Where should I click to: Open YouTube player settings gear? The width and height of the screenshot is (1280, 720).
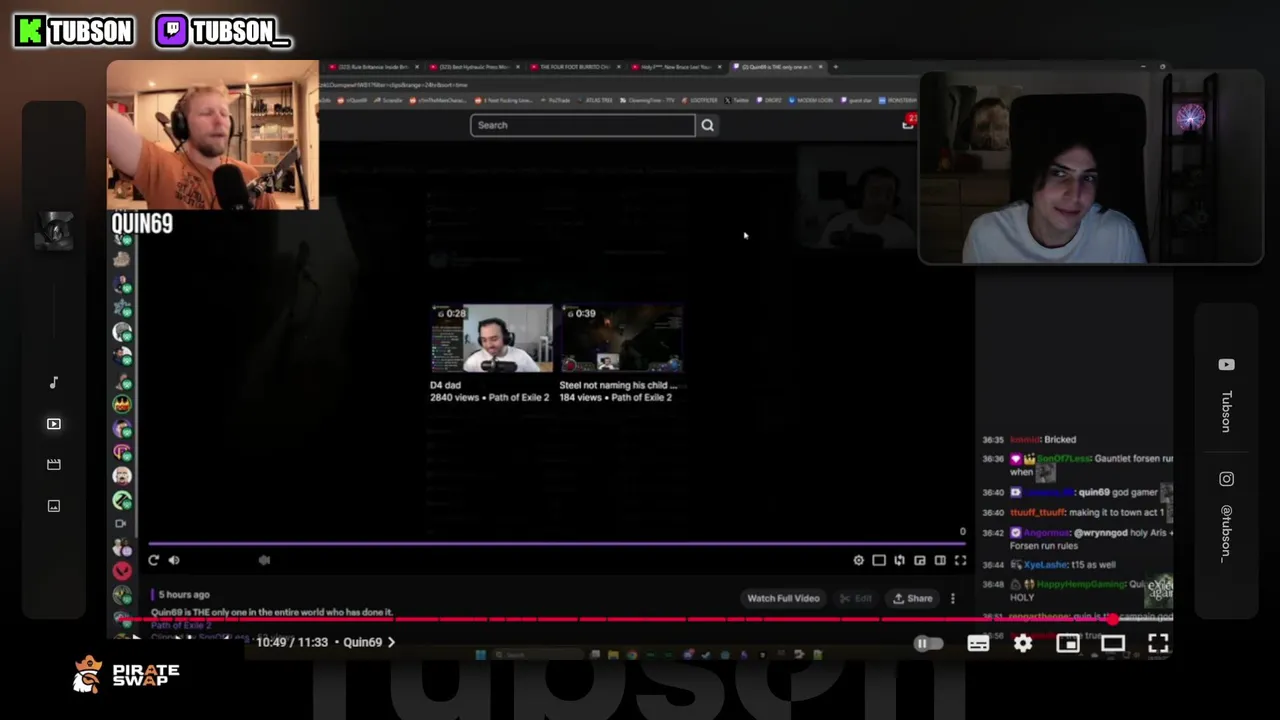pos(1023,644)
